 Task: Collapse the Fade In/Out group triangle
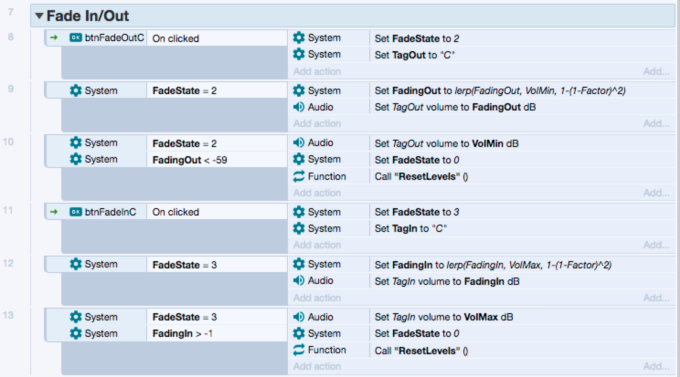click(x=39, y=16)
